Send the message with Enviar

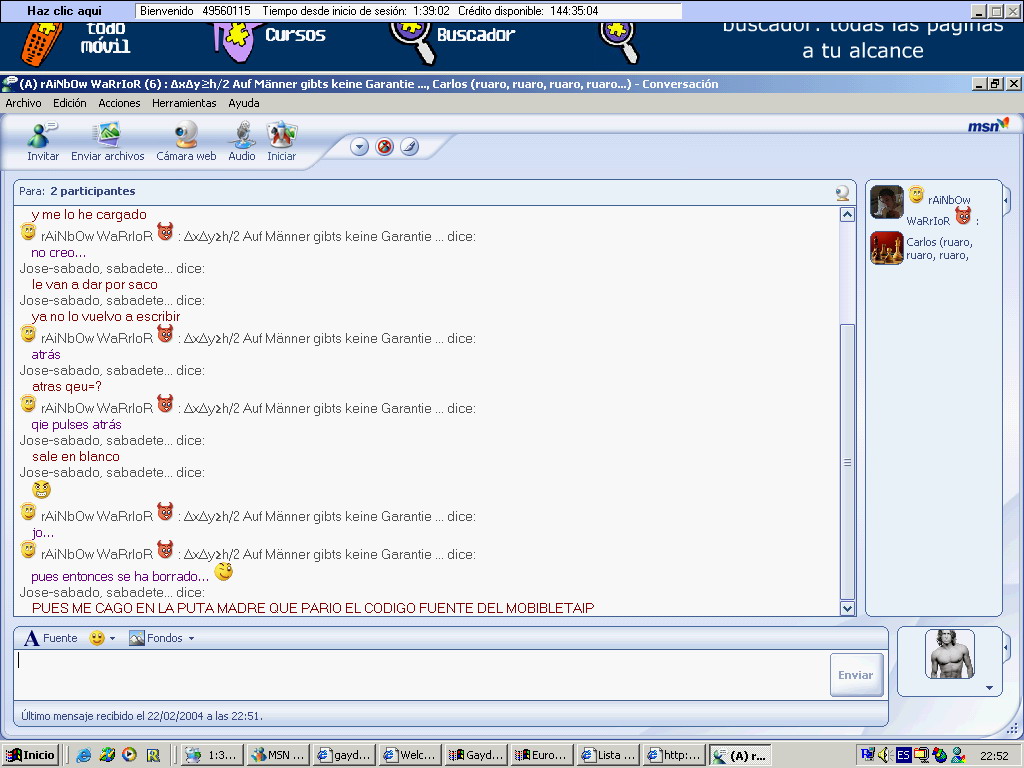coord(856,675)
